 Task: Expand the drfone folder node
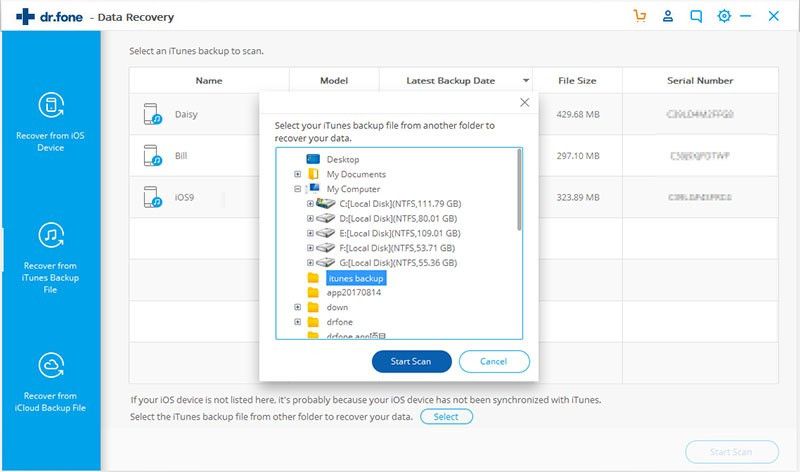pyautogui.click(x=297, y=322)
